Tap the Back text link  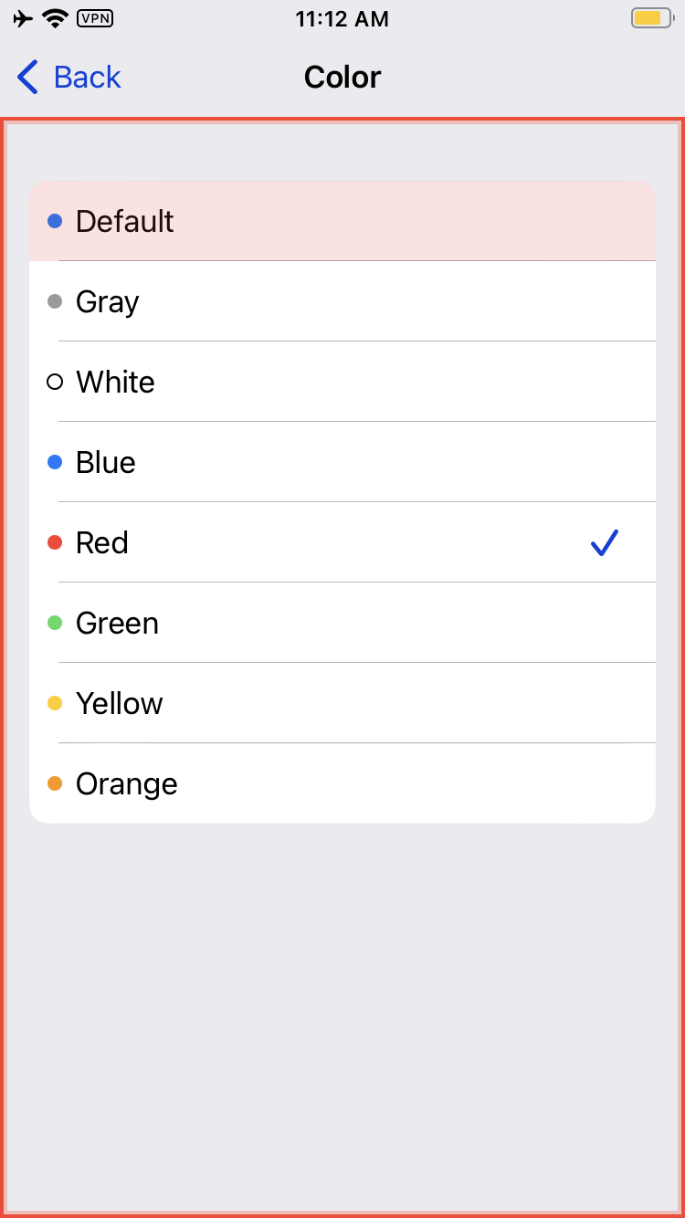[87, 77]
